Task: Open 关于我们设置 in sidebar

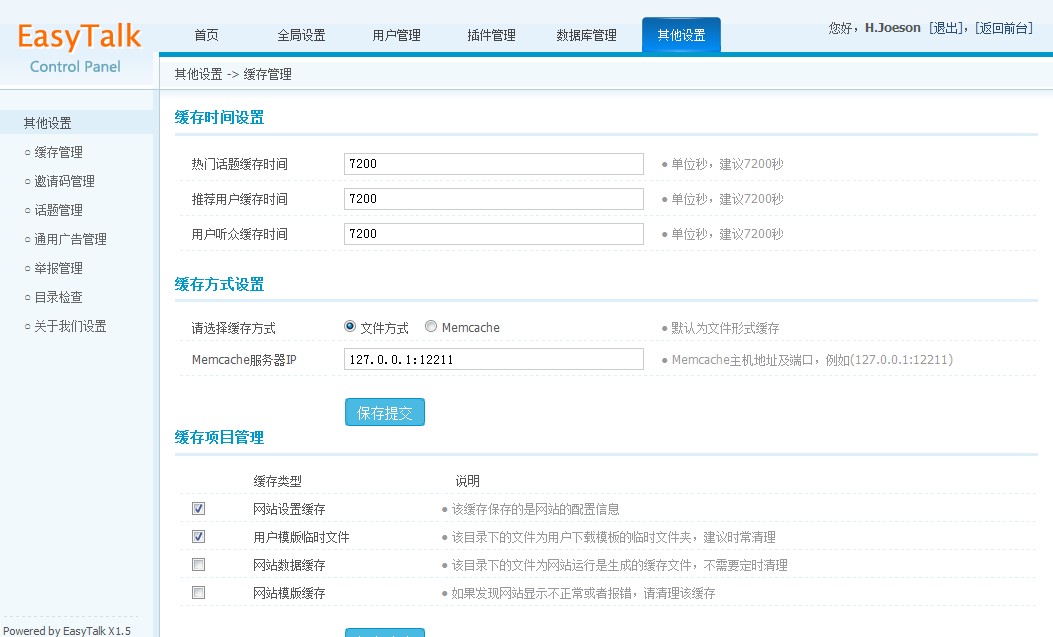Action: [71, 326]
